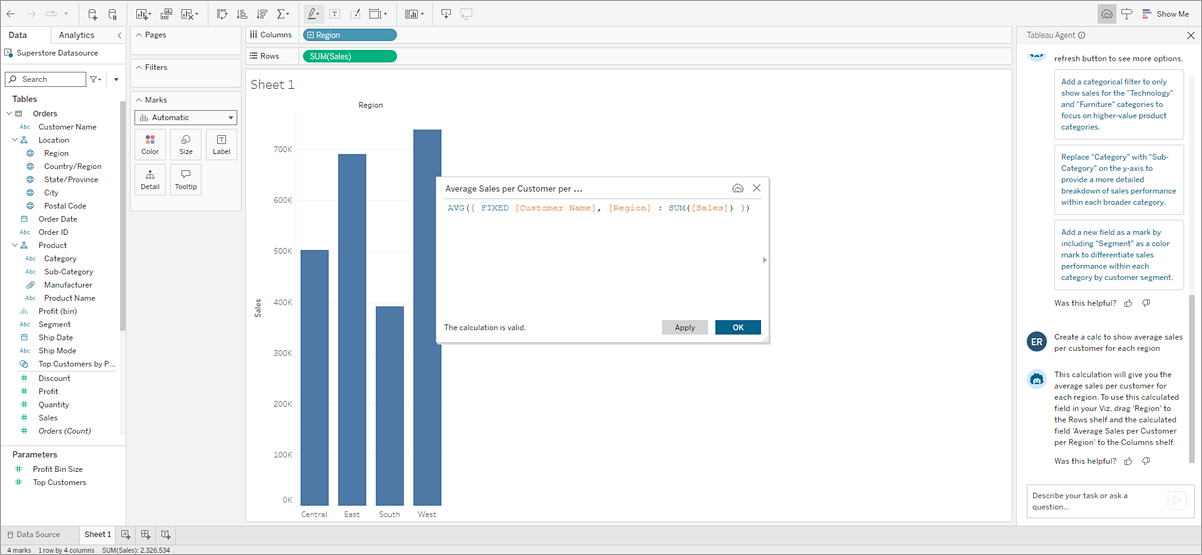Open the Aggregation sigma dropdown
The height and width of the screenshot is (555, 1202).
click(x=284, y=14)
